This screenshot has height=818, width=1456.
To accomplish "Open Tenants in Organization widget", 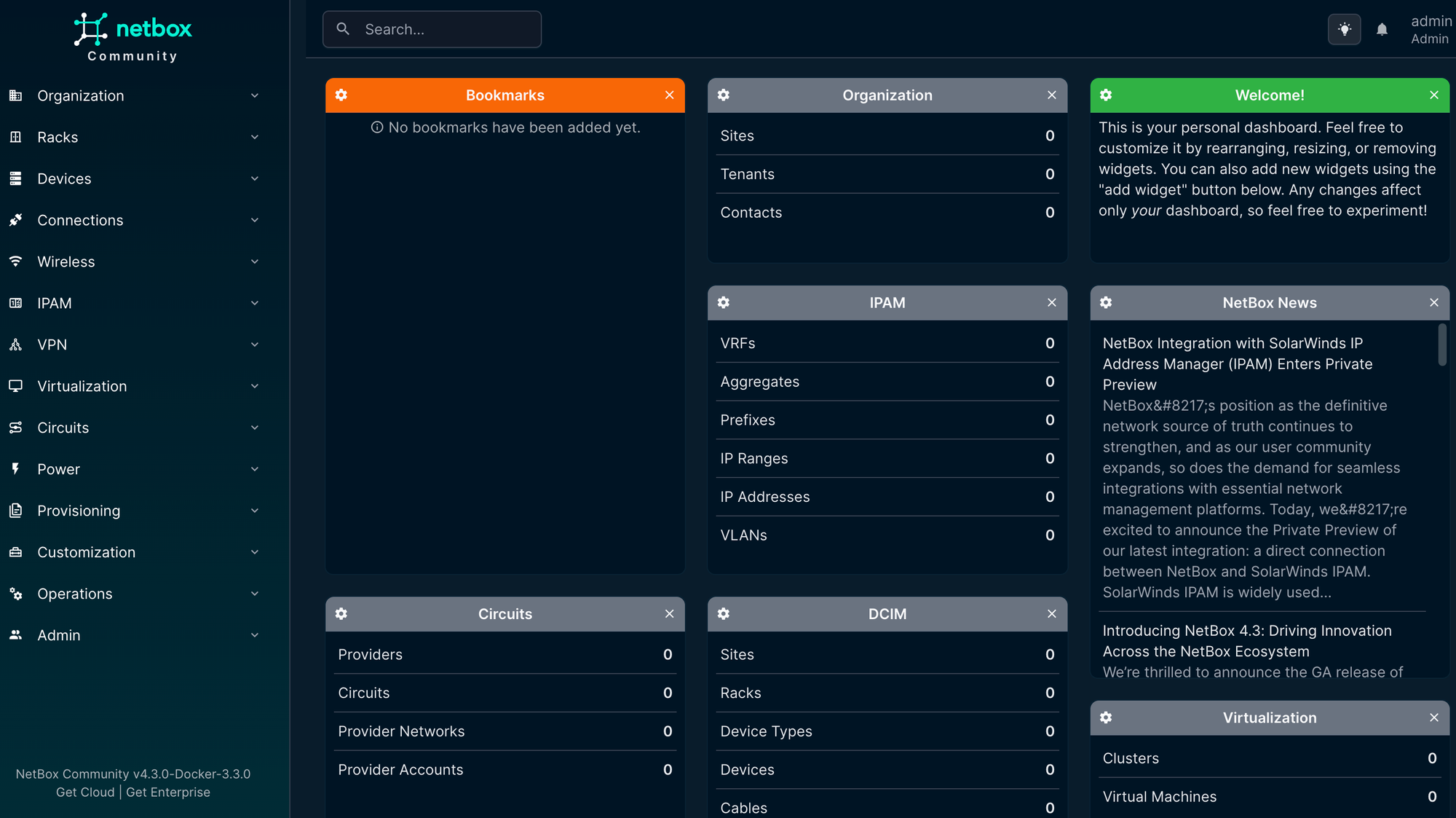I will tap(887, 174).
